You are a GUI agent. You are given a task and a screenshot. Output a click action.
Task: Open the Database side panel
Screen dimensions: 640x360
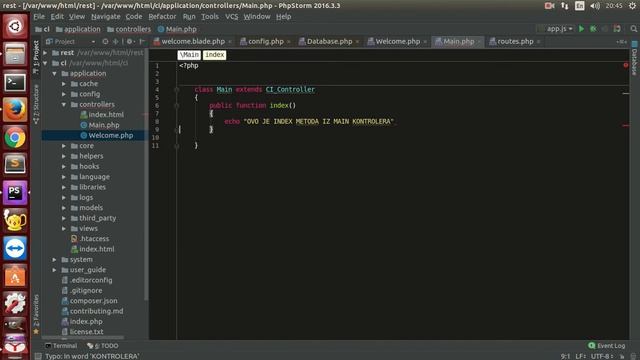[x=634, y=59]
